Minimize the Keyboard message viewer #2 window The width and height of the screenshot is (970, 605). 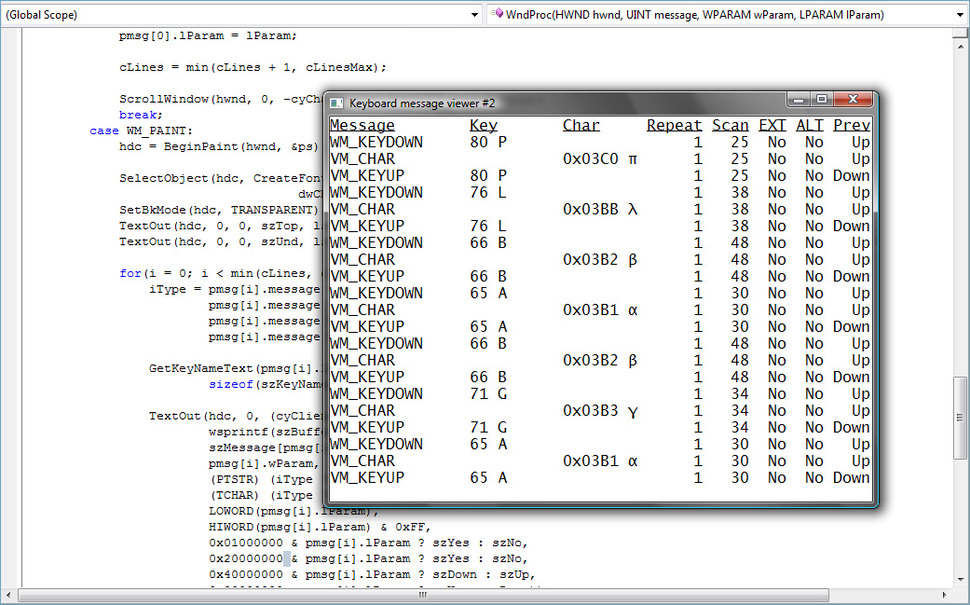pos(799,99)
